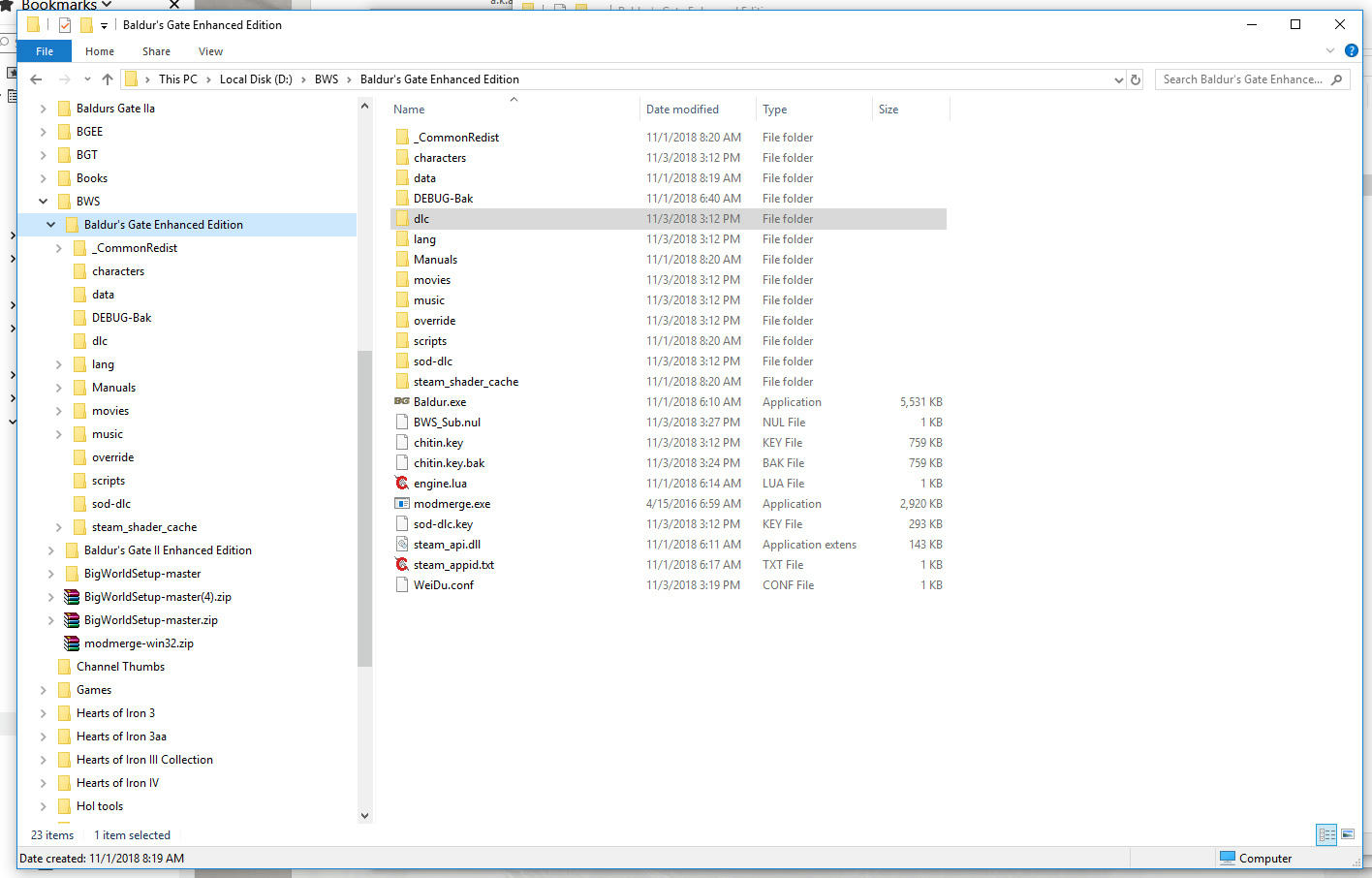
Task: Select the Channel Thumbs folder in tree
Action: 120,667
